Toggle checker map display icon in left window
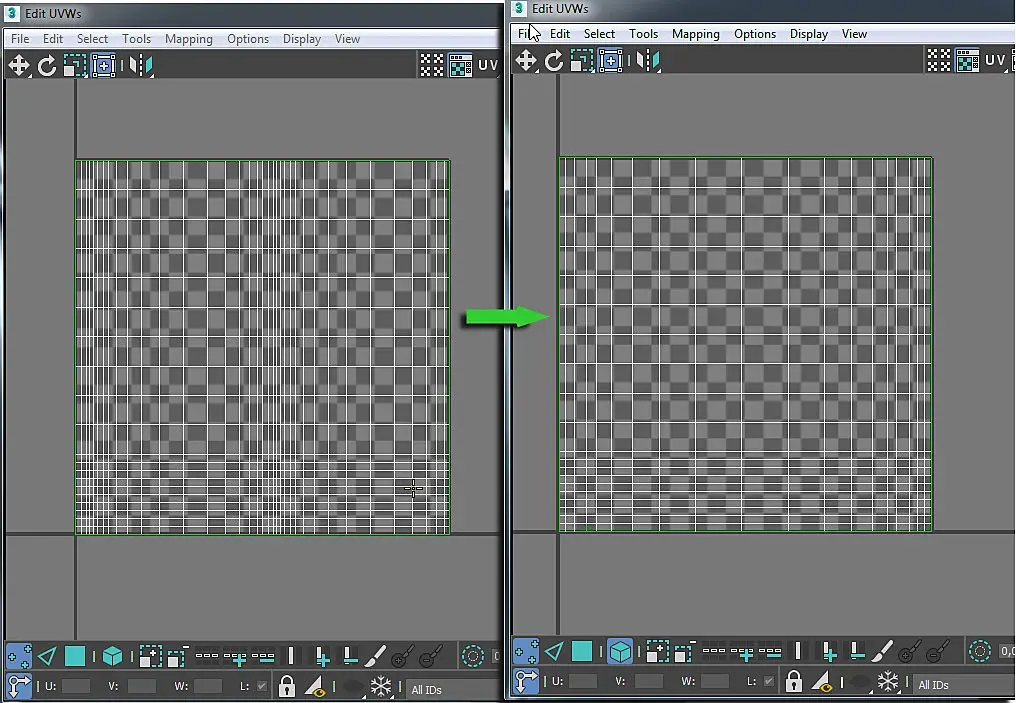 click(461, 65)
